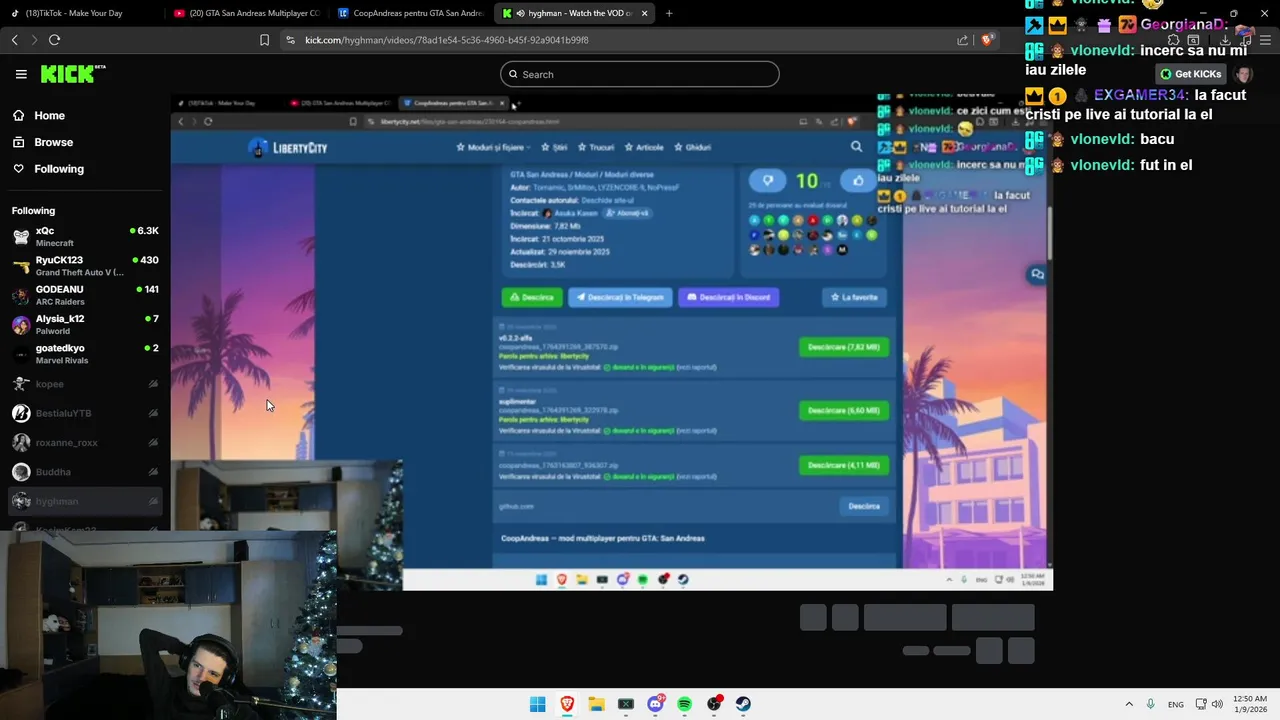Open File Explorer from taskbar
Screen dimensions: 1280x720
pyautogui.click(x=596, y=704)
